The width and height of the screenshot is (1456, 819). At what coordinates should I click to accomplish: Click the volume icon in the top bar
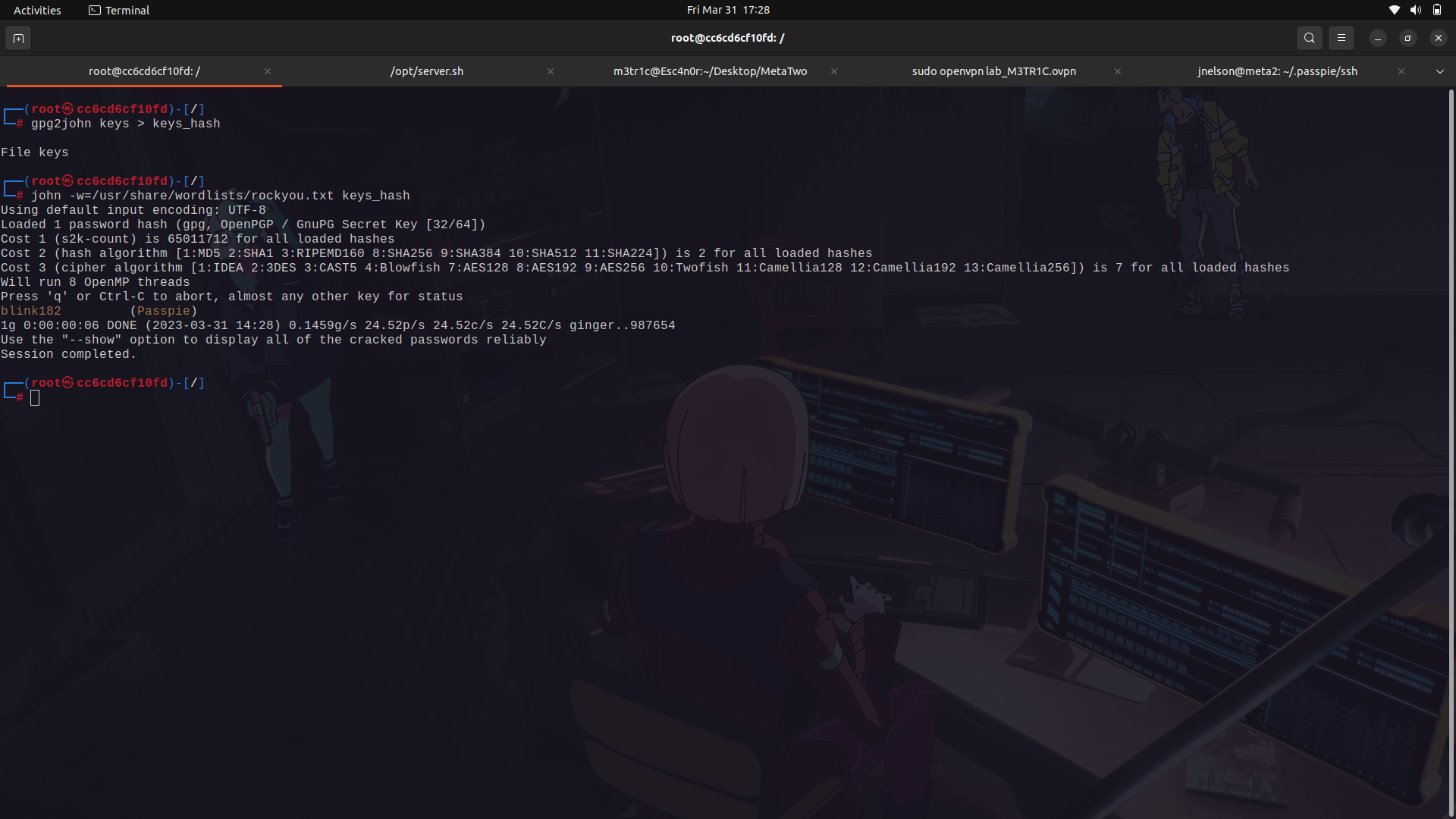point(1415,10)
